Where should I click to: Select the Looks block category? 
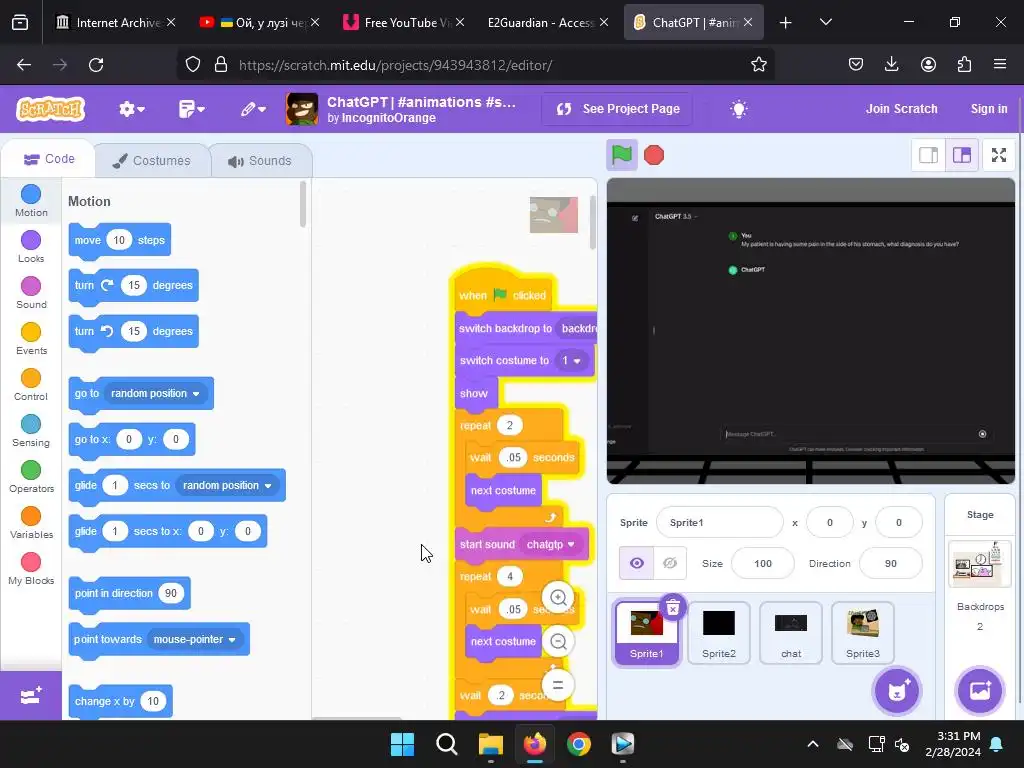tap(31, 247)
